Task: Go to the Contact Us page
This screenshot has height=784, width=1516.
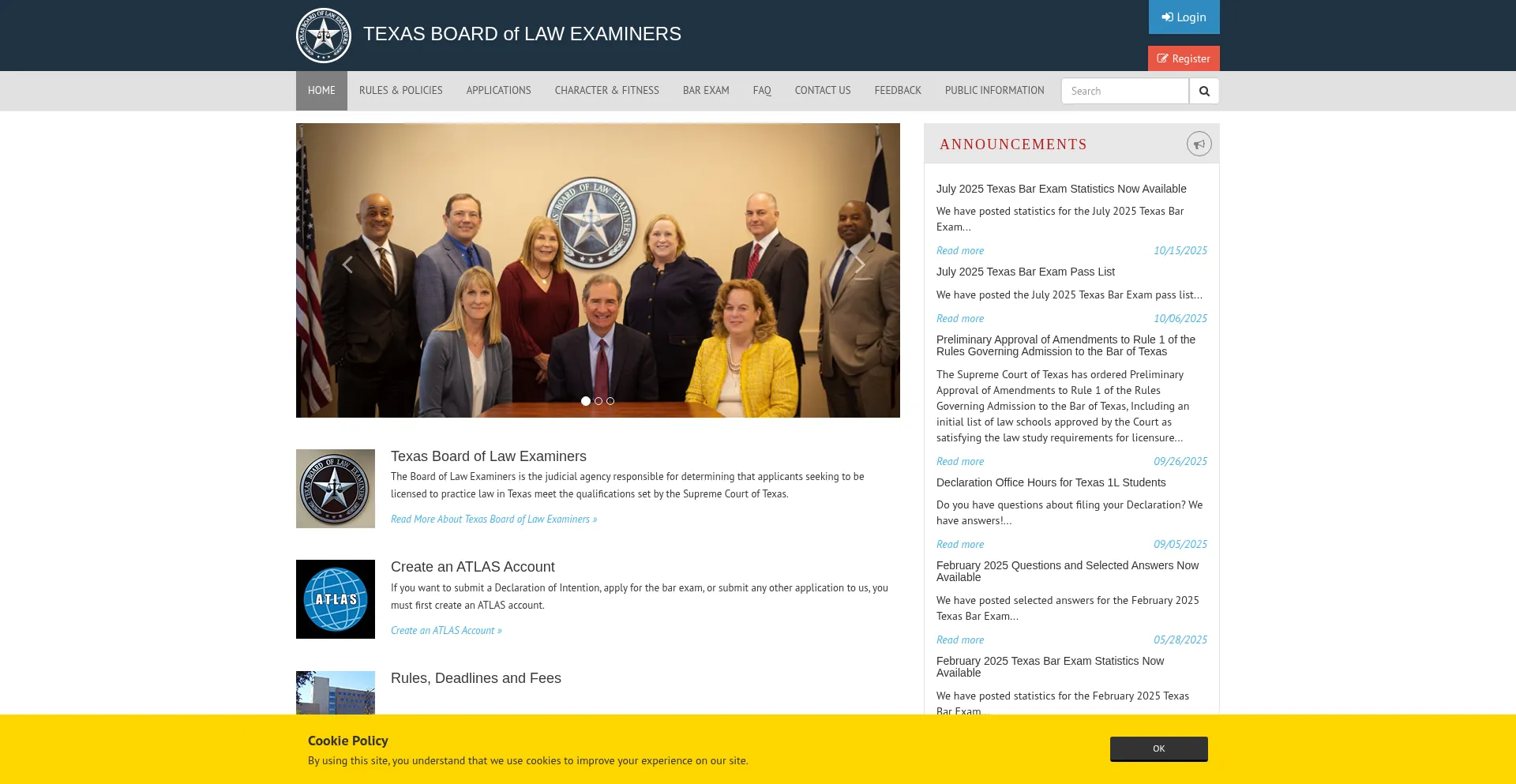Action: [822, 91]
